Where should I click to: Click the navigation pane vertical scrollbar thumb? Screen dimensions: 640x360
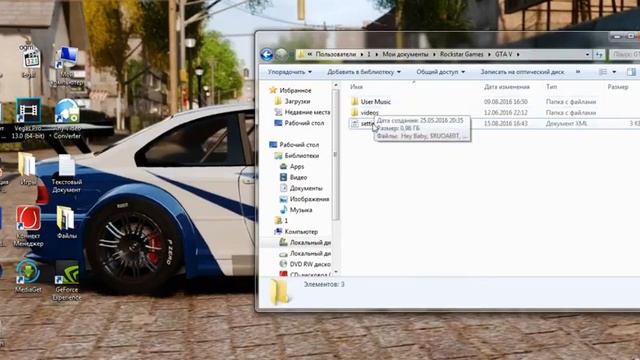coord(336,155)
